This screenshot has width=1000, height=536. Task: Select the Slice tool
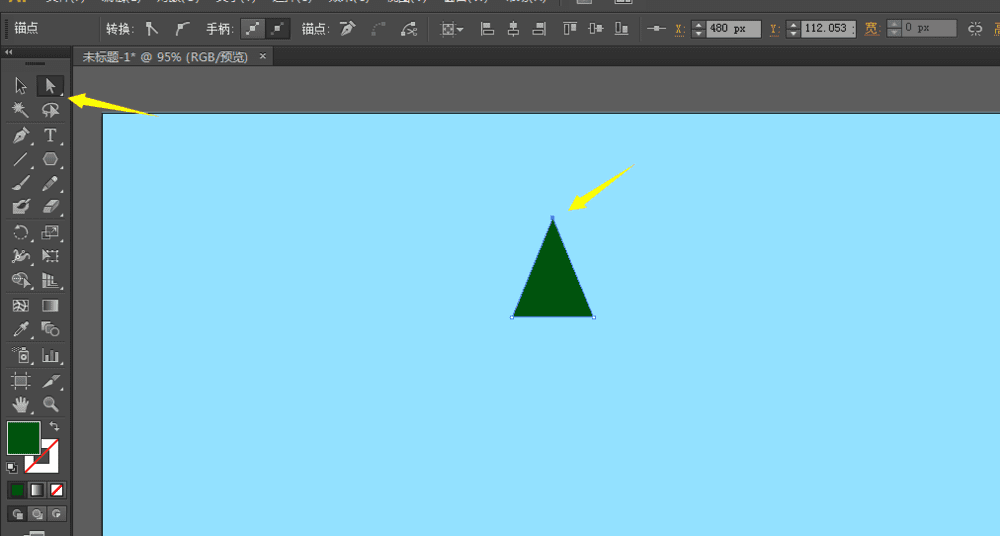pyautogui.click(x=50, y=381)
